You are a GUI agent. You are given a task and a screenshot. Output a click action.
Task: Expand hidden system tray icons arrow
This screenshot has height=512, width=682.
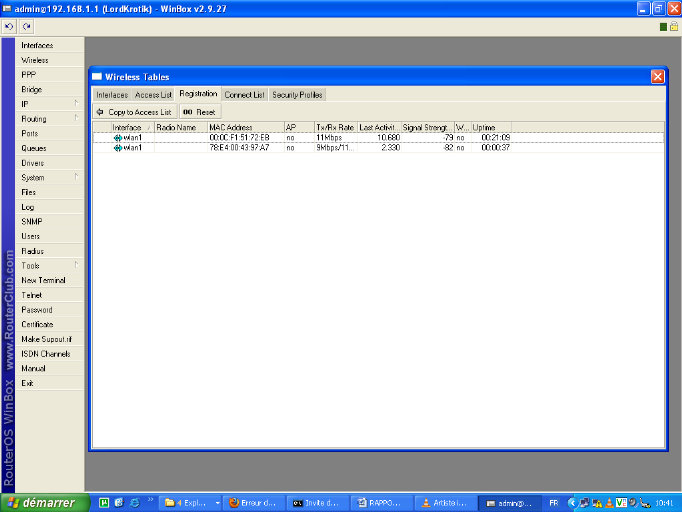572,503
